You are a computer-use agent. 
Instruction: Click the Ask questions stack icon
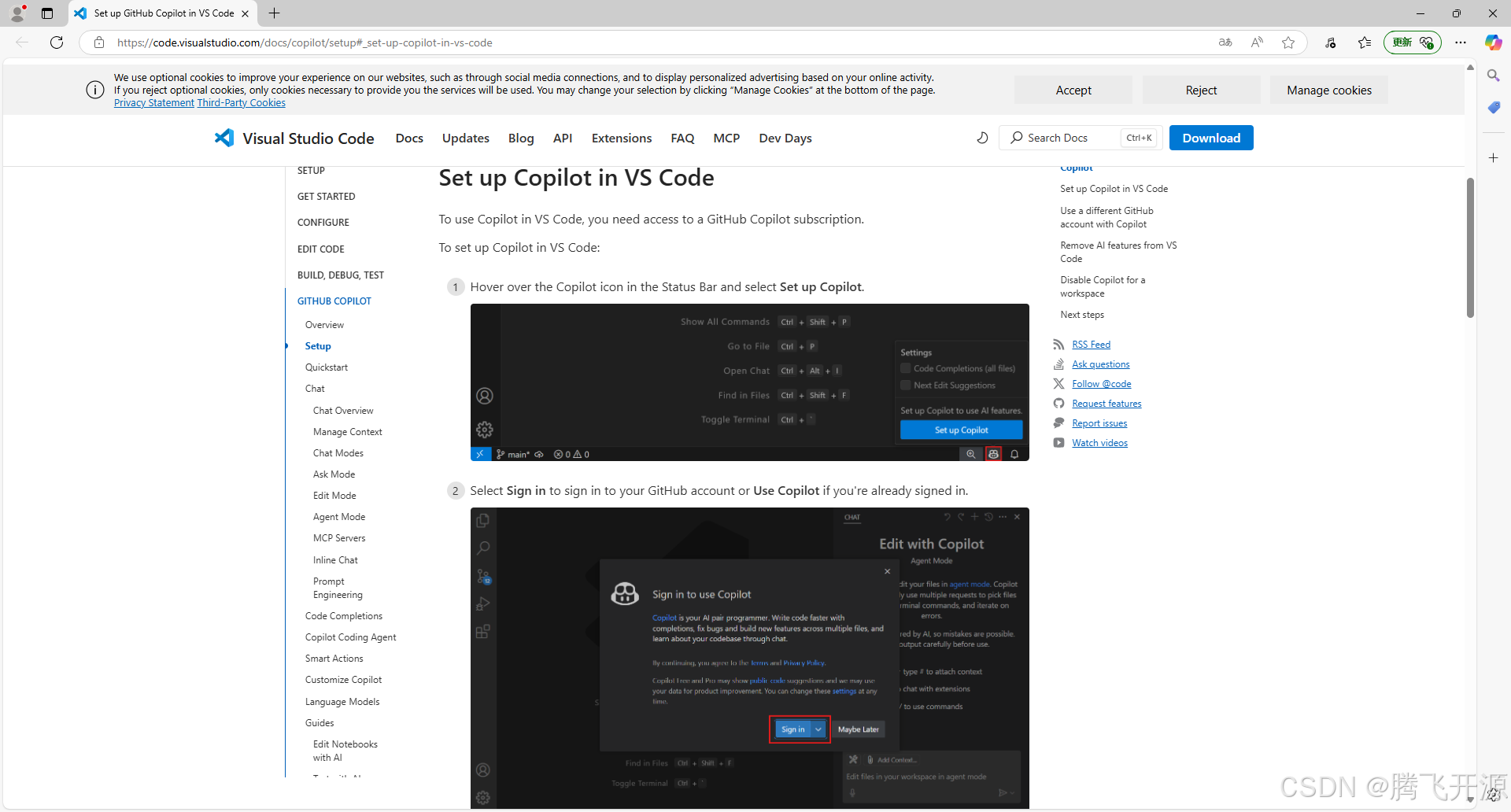(1058, 364)
